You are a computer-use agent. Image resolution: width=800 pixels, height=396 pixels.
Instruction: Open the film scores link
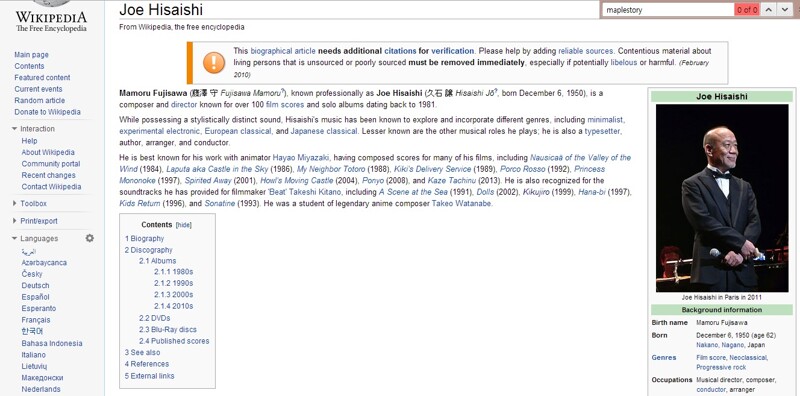pyautogui.click(x=285, y=105)
